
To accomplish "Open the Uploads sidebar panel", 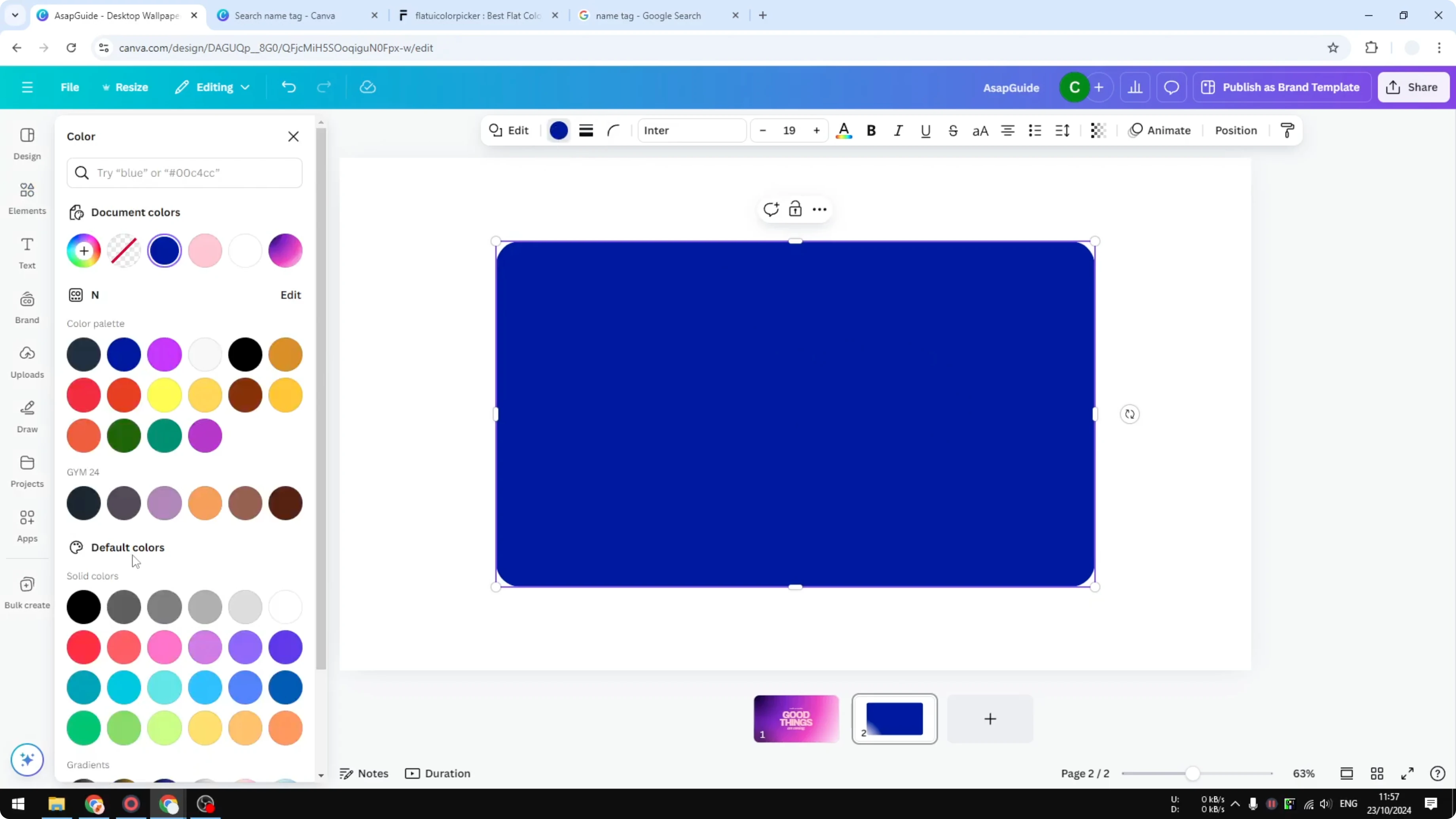I will point(27,362).
